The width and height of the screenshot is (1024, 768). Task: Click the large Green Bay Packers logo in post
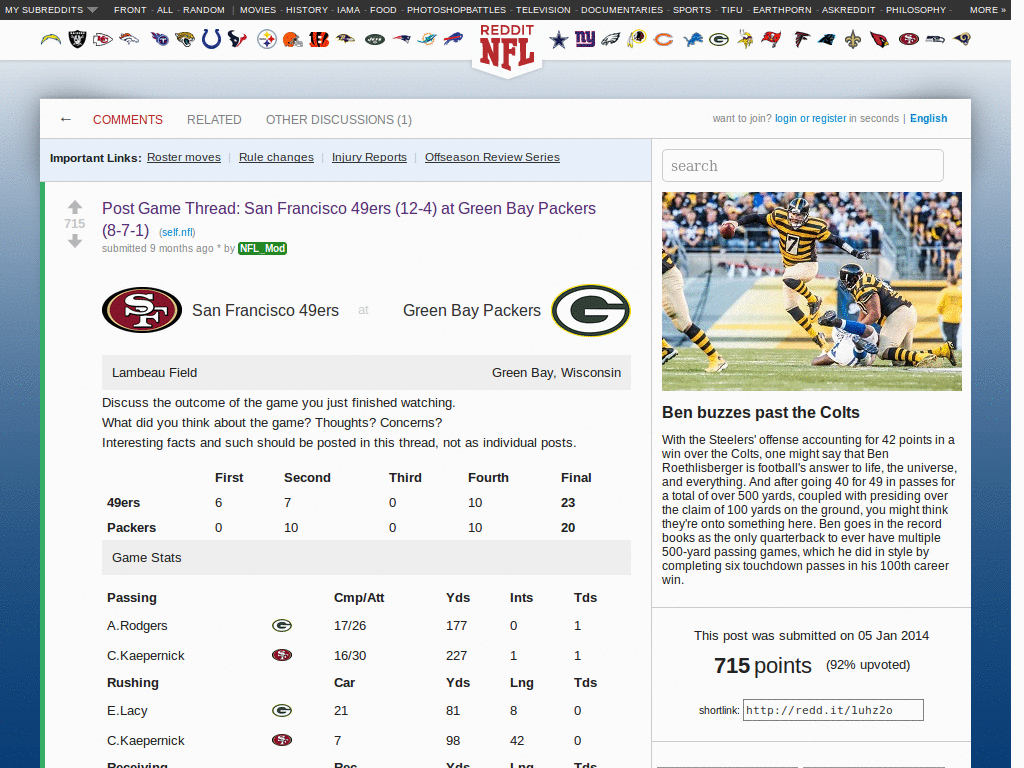click(590, 310)
